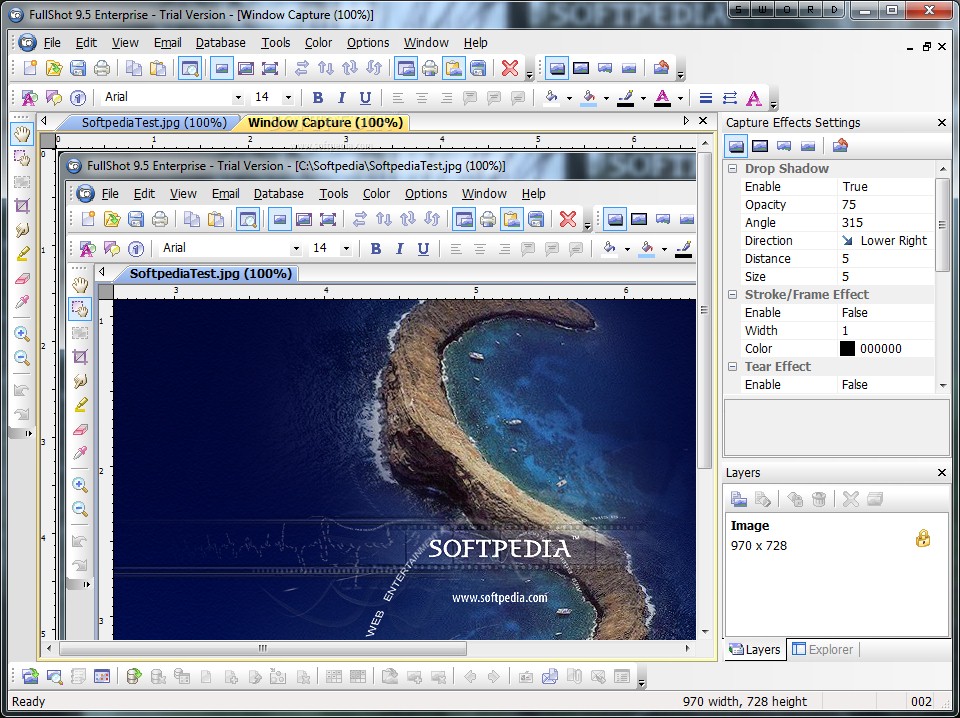Select the Hand pan tool in outer left palette
960x718 pixels.
click(x=22, y=134)
